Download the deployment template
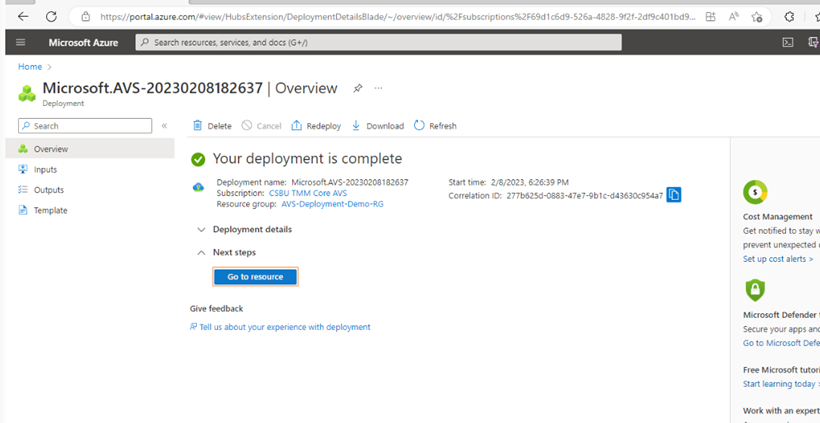820x423 pixels. tap(378, 125)
